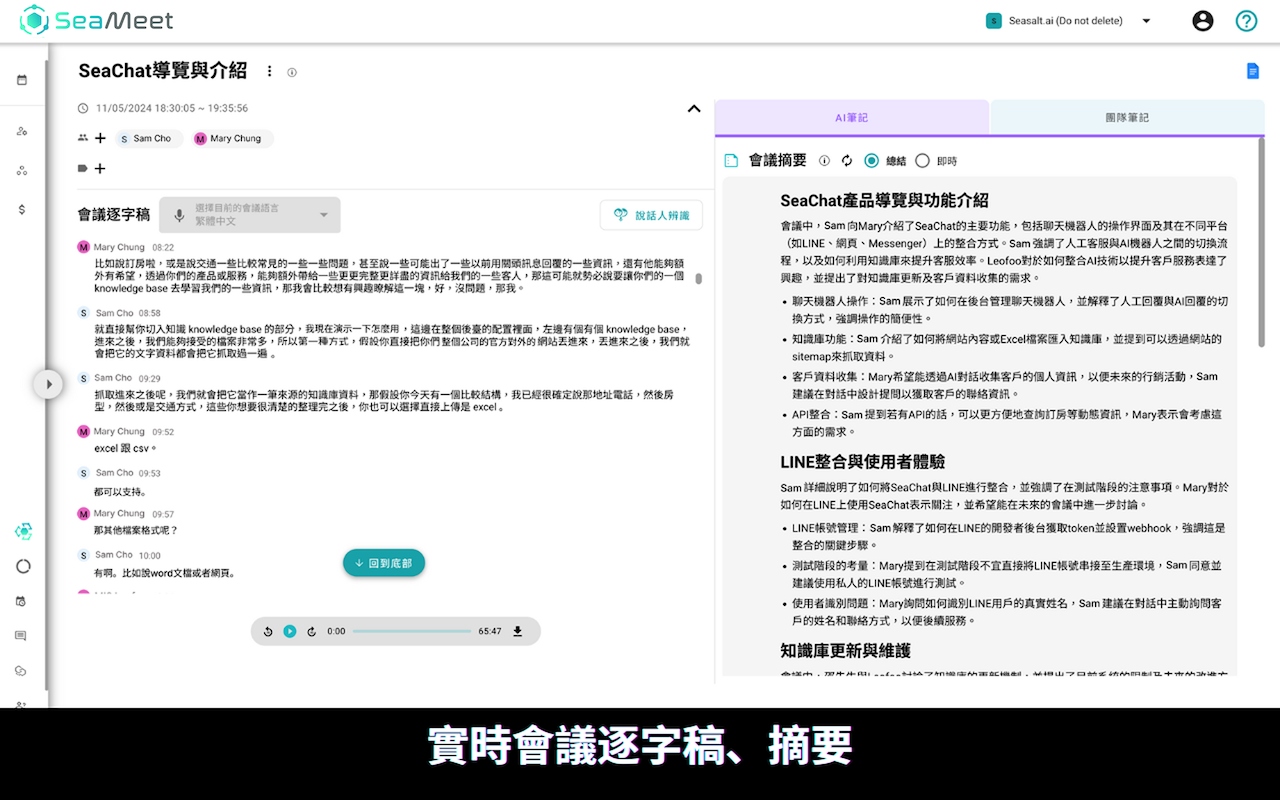Open the calendar icon in left sidebar
Screen dimensions: 1280x800
coord(22,80)
